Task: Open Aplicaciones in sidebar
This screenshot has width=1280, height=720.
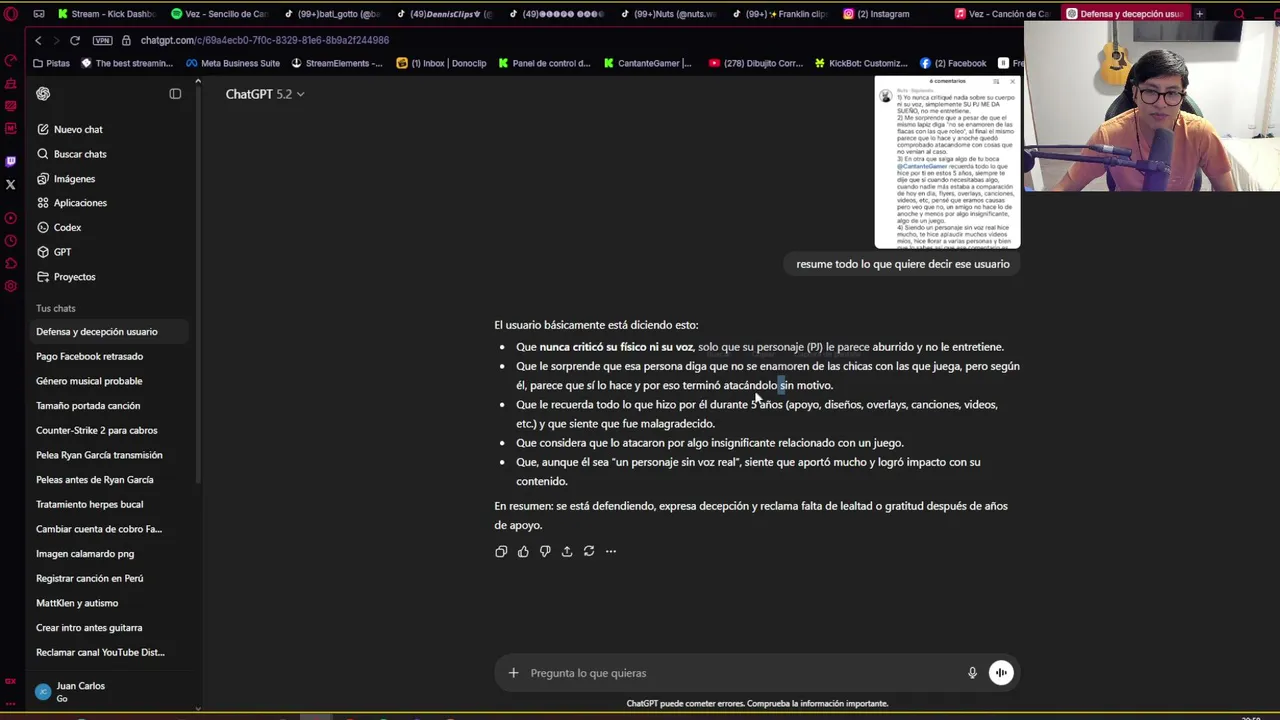Action: click(80, 203)
